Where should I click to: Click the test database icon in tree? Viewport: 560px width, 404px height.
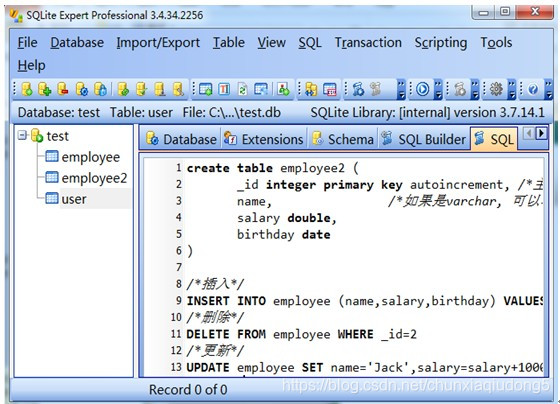(x=37, y=136)
